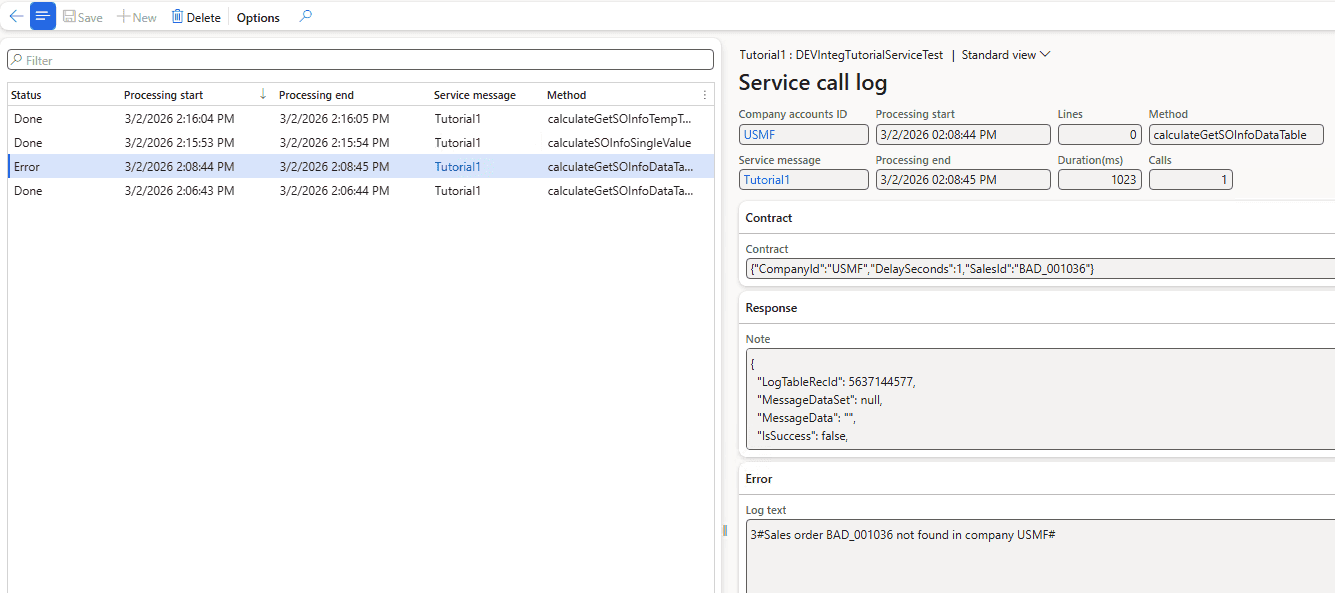This screenshot has height=593, width=1335.
Task: Click the Status column header
Action: tap(26, 95)
